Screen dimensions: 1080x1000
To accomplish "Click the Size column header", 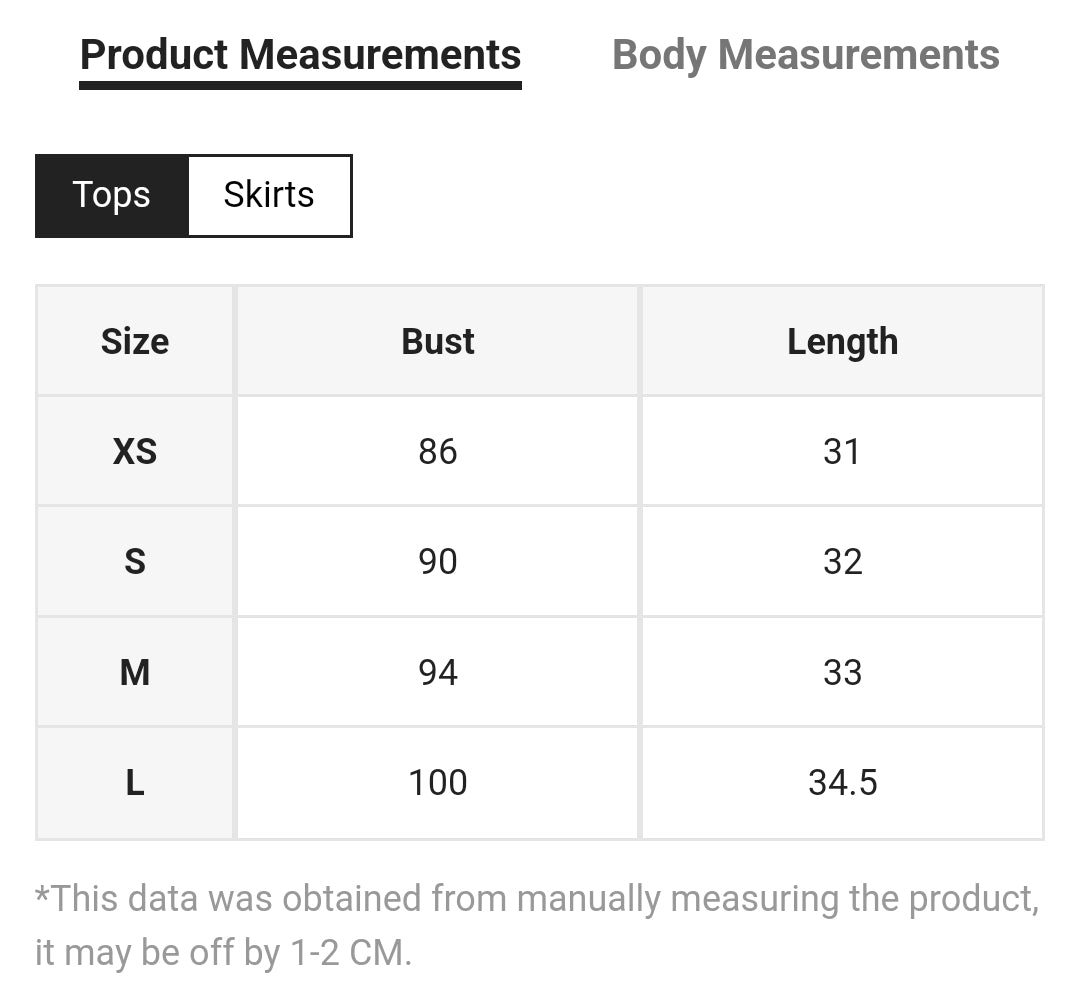I will tap(135, 342).
